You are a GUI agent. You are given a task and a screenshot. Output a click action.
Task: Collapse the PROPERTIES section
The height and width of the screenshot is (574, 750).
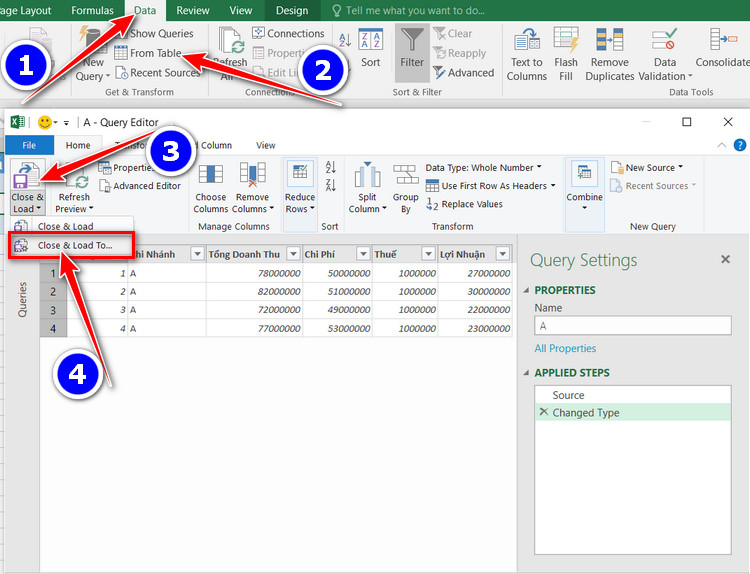click(x=527, y=290)
